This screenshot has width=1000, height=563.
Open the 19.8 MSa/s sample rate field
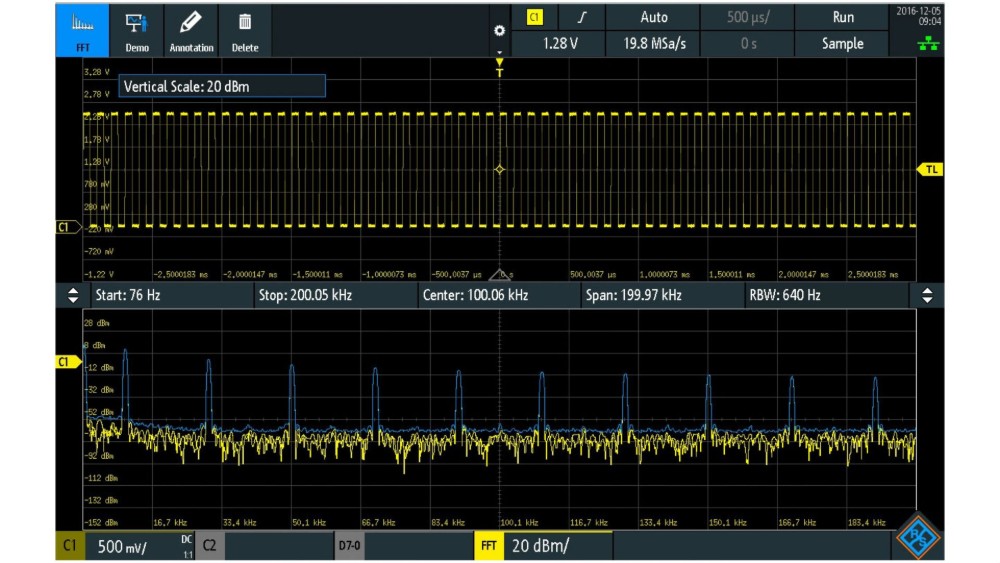click(653, 43)
